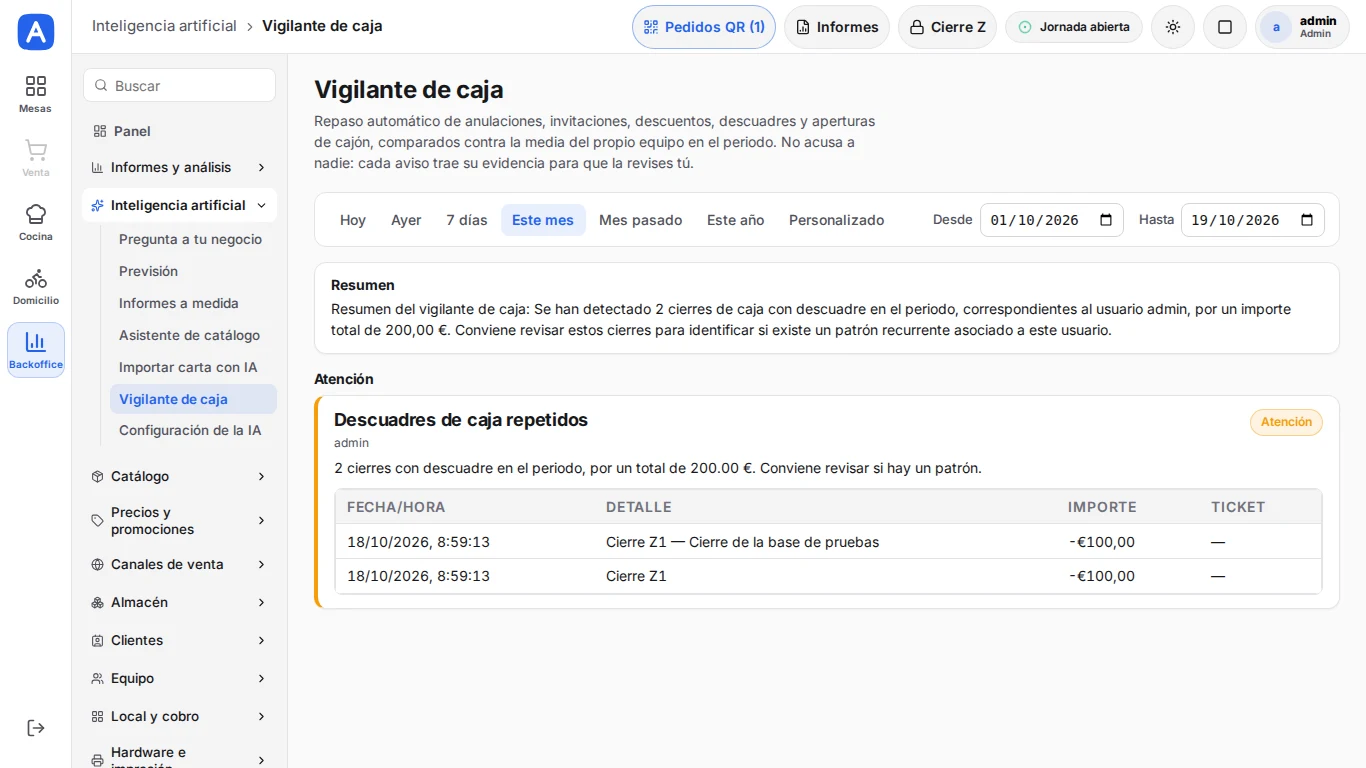Open Asistente de catálogo
Image resolution: width=1366 pixels, height=768 pixels.
(193, 336)
